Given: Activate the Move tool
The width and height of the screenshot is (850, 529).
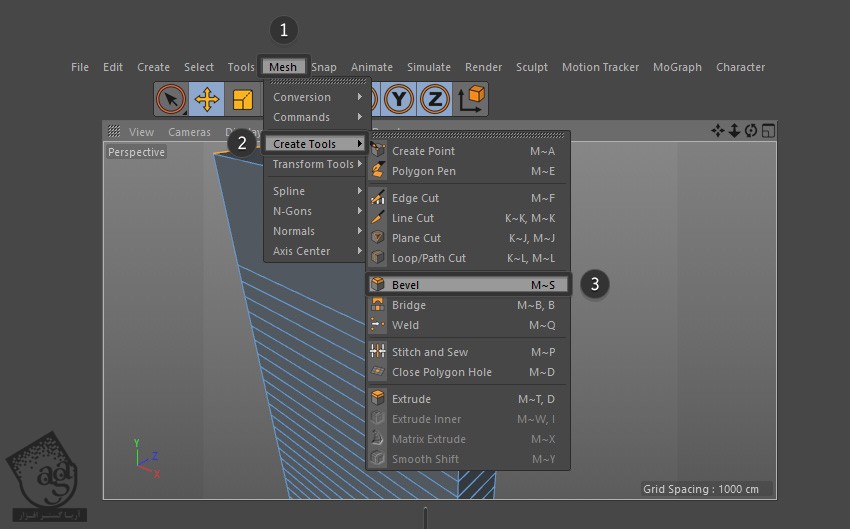Looking at the screenshot, I should (207, 99).
